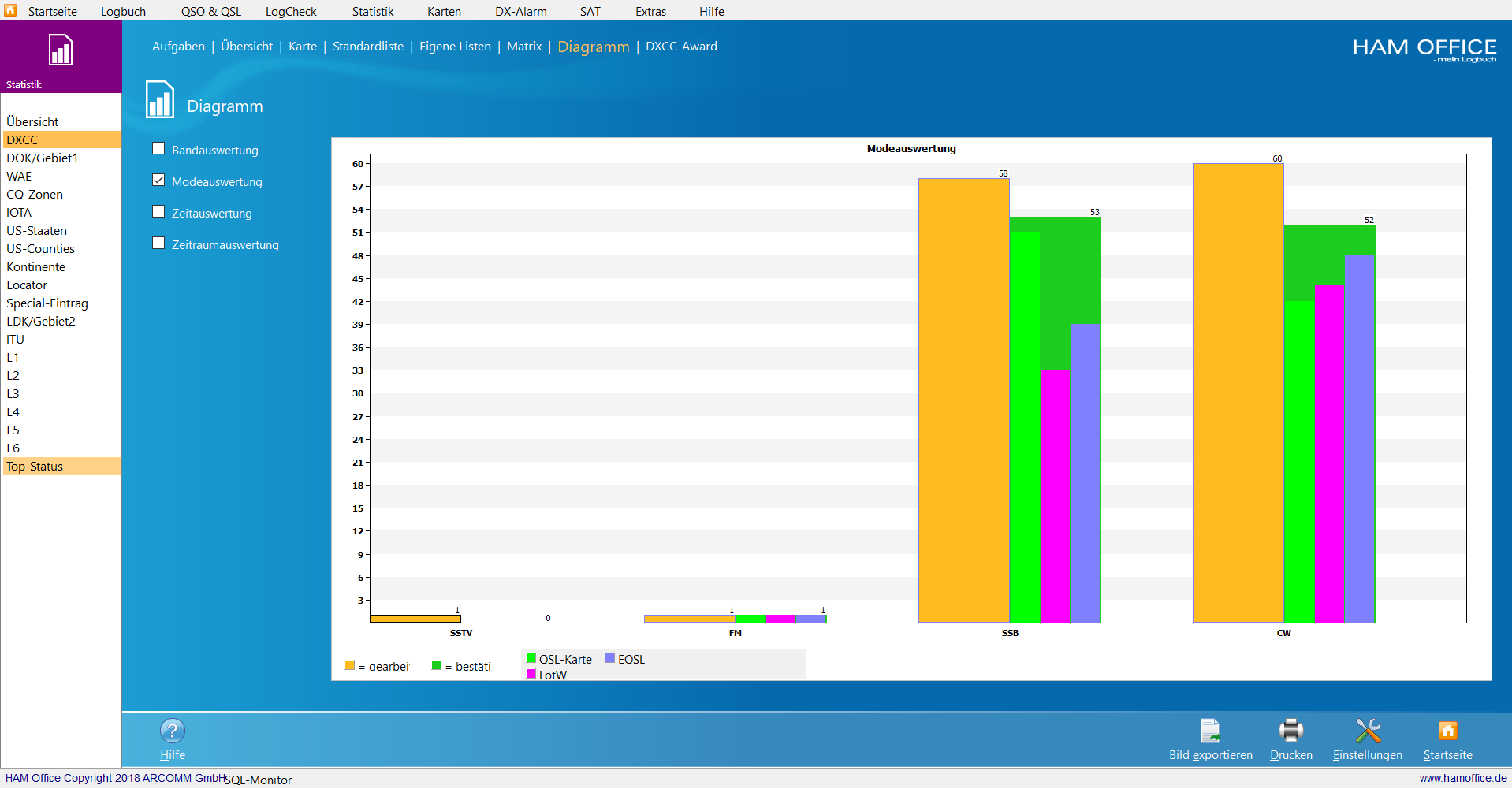Select L6 in the sidebar
The height and width of the screenshot is (789, 1512).
[61, 448]
